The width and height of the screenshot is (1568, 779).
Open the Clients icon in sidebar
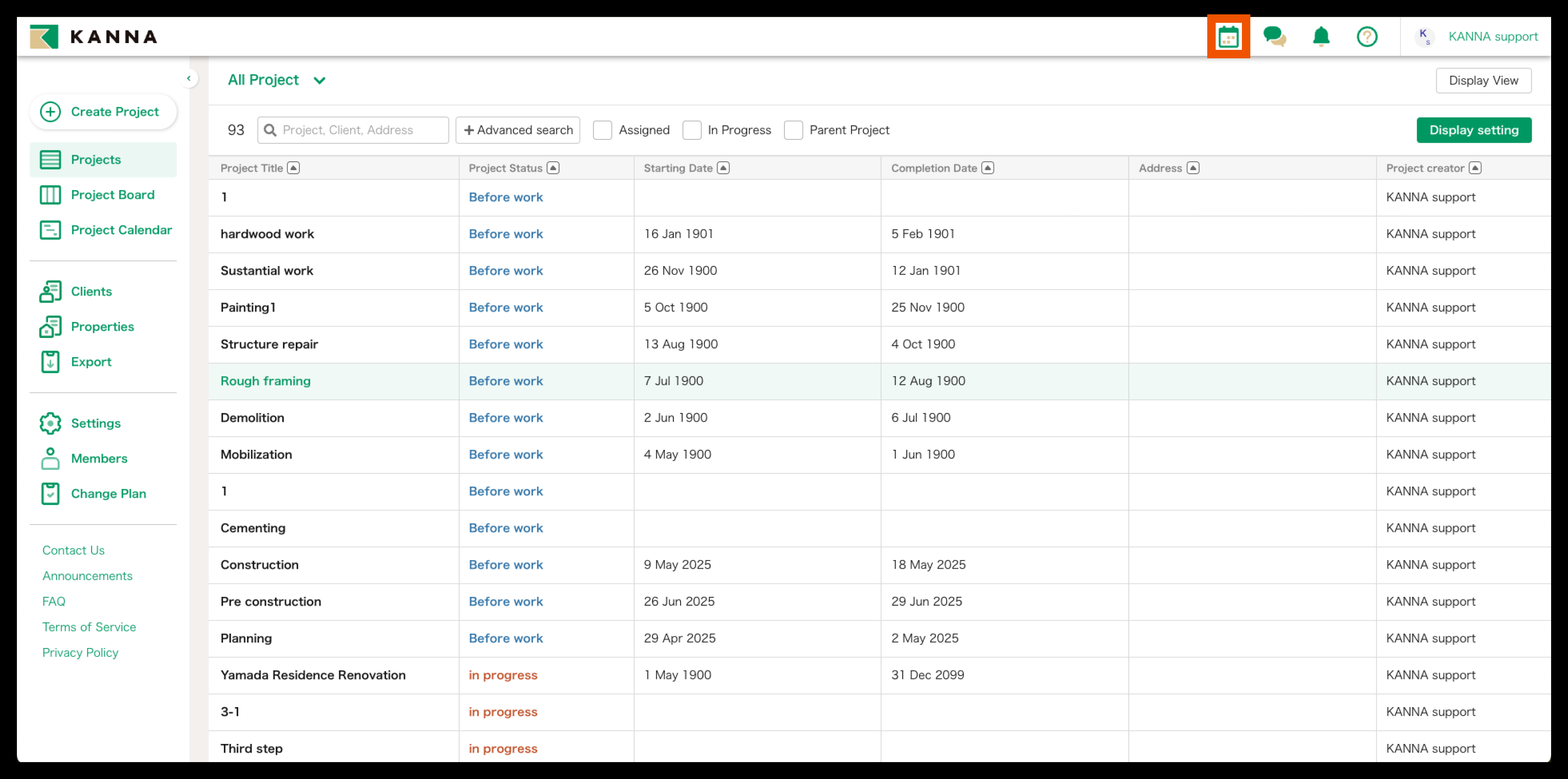pyautogui.click(x=51, y=291)
